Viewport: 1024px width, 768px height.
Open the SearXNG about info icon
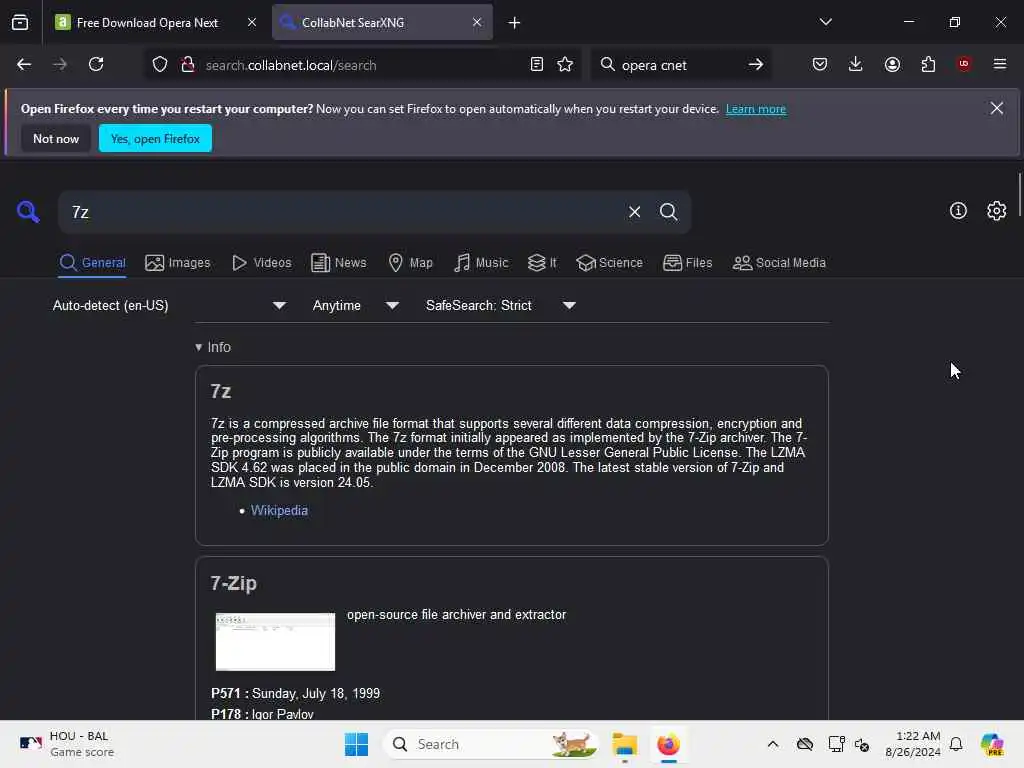tap(958, 211)
